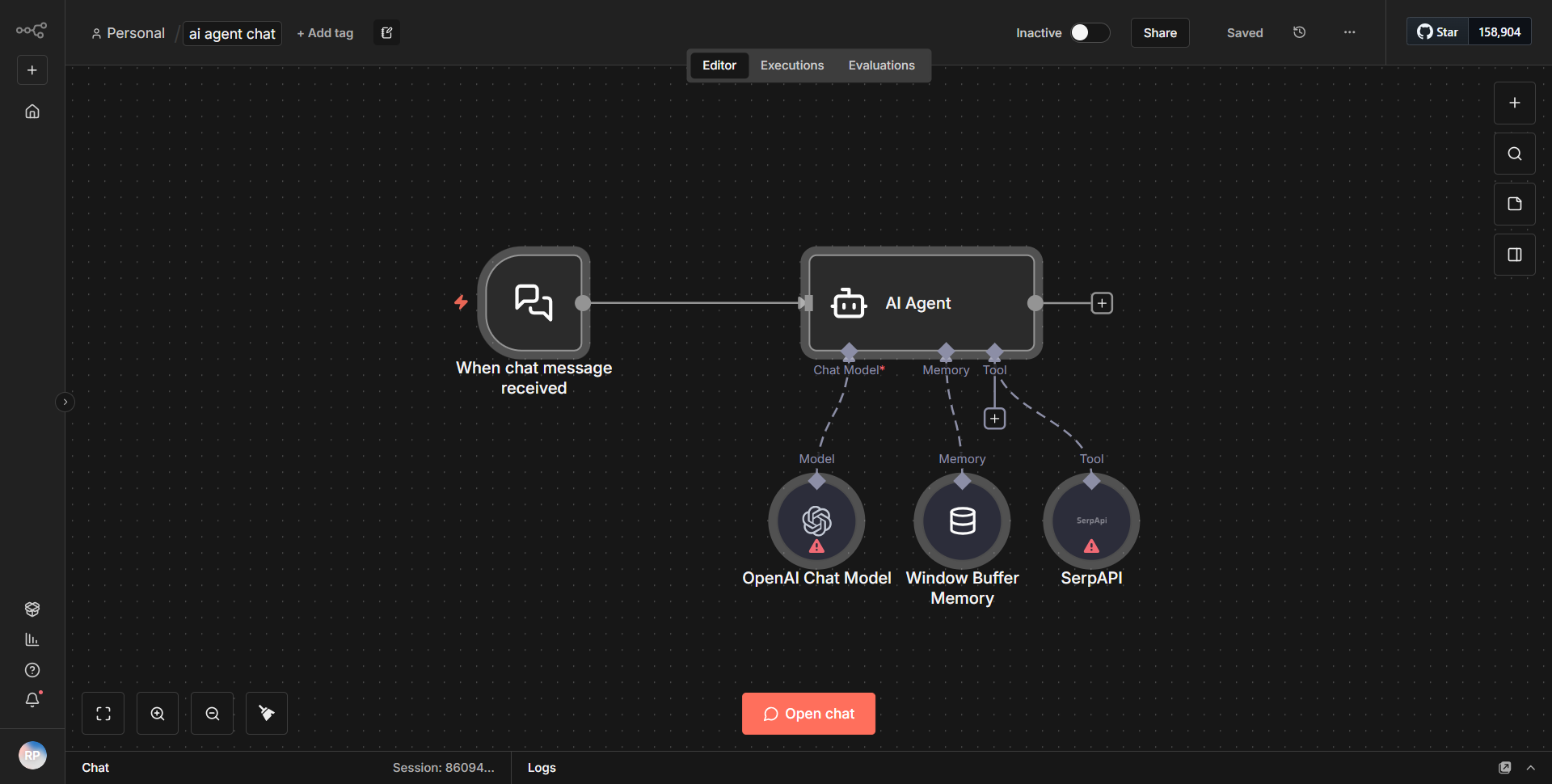Screen dimensions: 1552x784
Task: Collapse the chat panel with bottom-right chevron
Action: click(1530, 767)
